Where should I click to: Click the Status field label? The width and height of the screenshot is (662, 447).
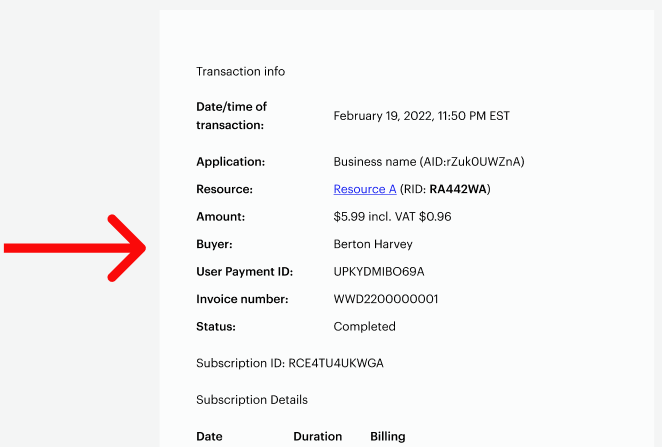pos(216,326)
